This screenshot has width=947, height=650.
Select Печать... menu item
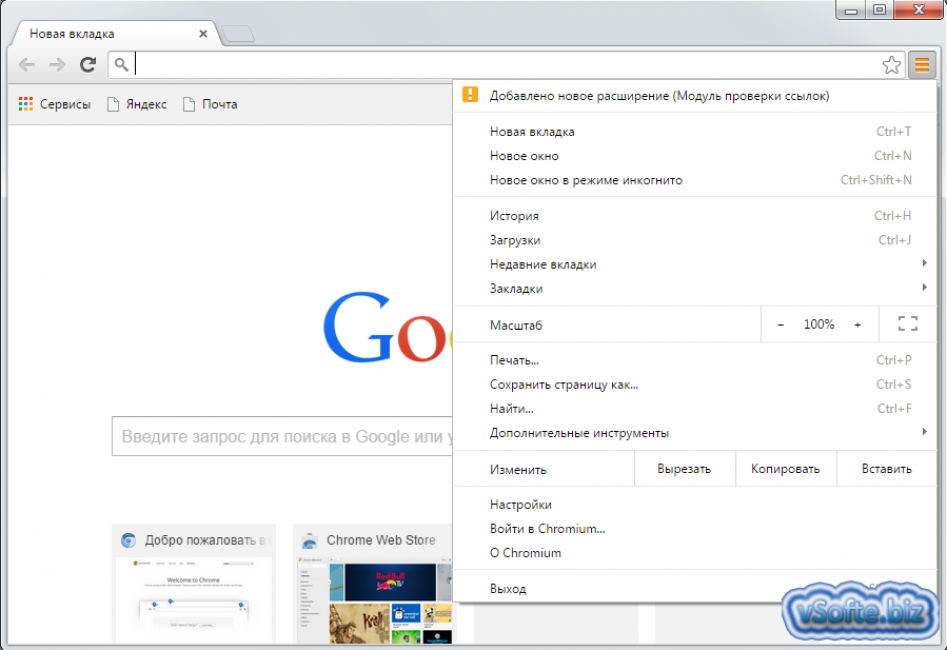click(695, 360)
